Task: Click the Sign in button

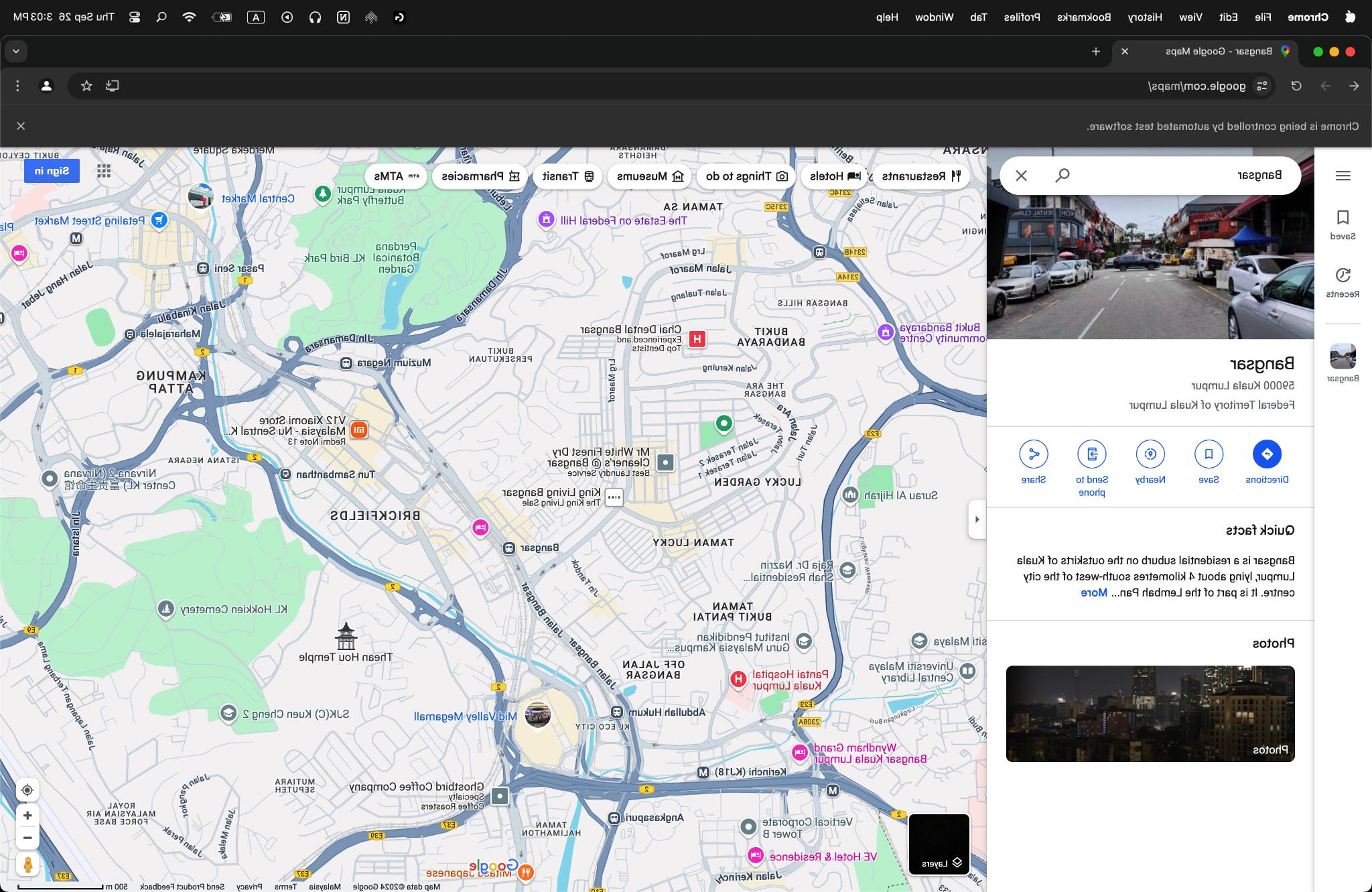Action: [x=52, y=171]
